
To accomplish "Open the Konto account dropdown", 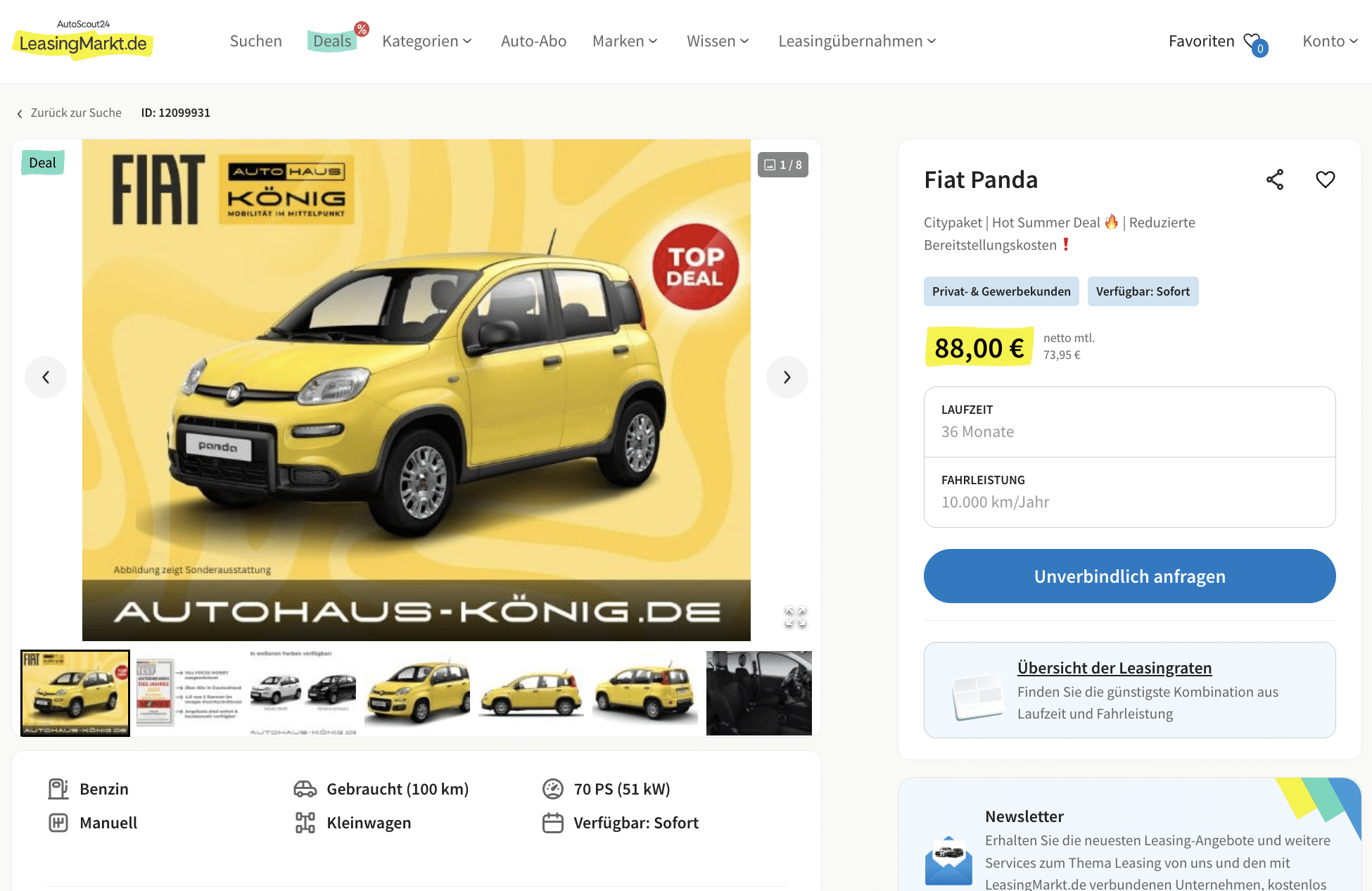I will coord(1329,41).
